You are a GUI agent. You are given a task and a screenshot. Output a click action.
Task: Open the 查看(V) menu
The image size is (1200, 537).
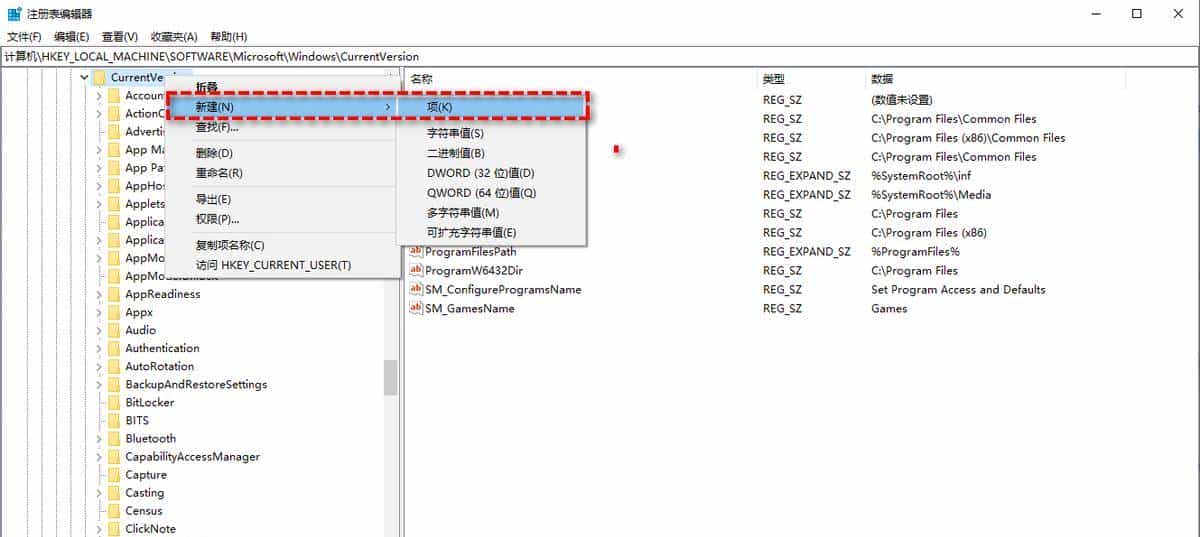[x=119, y=36]
